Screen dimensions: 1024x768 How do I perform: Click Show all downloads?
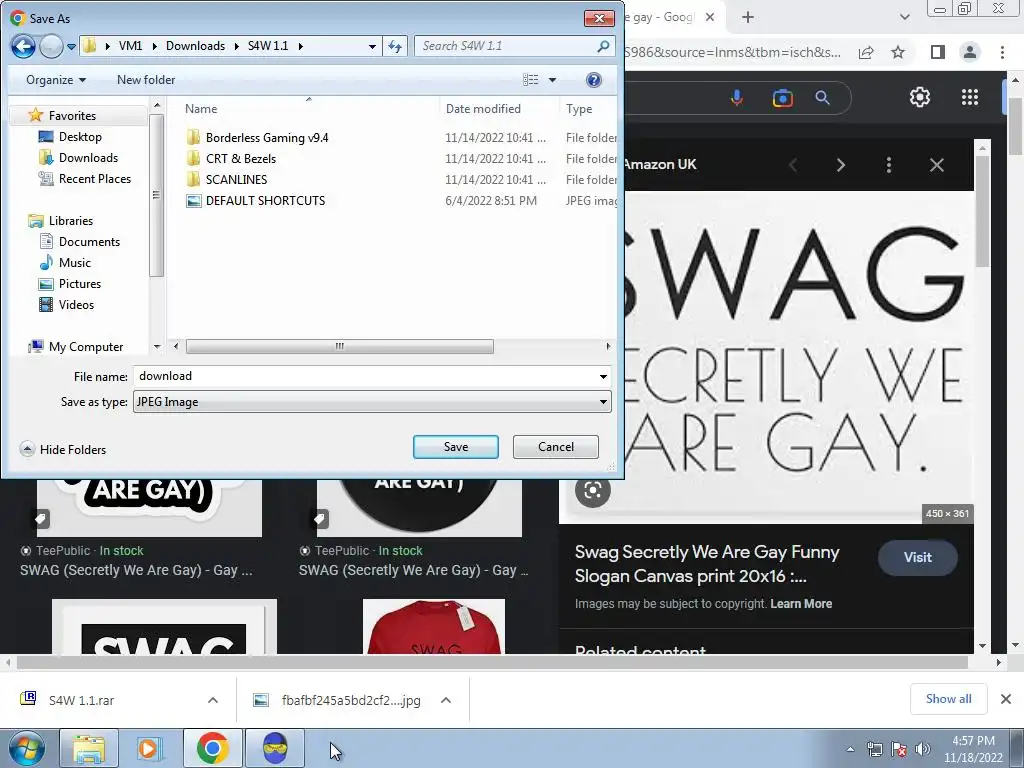point(948,699)
